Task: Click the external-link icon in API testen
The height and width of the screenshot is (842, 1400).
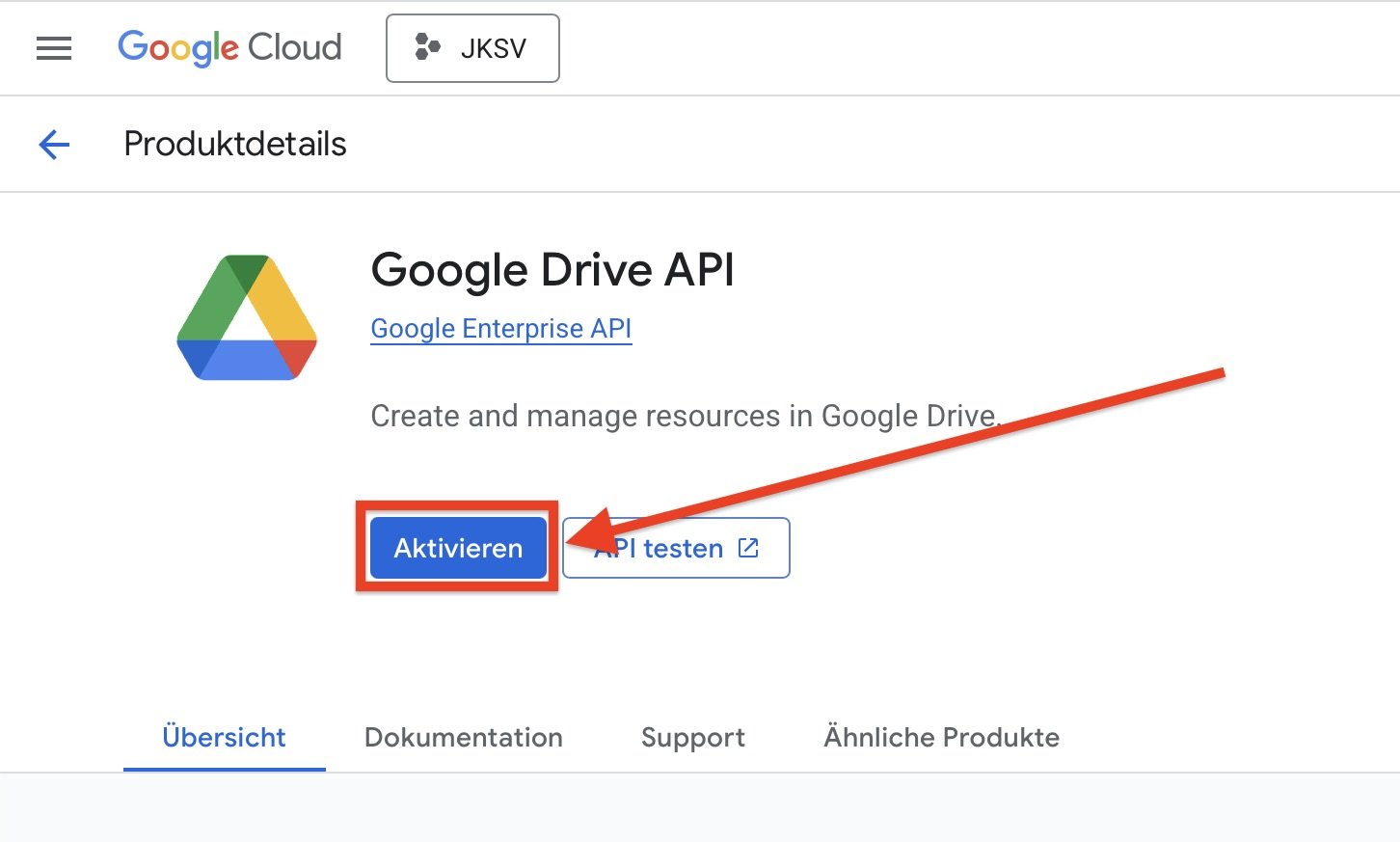Action: (x=748, y=548)
